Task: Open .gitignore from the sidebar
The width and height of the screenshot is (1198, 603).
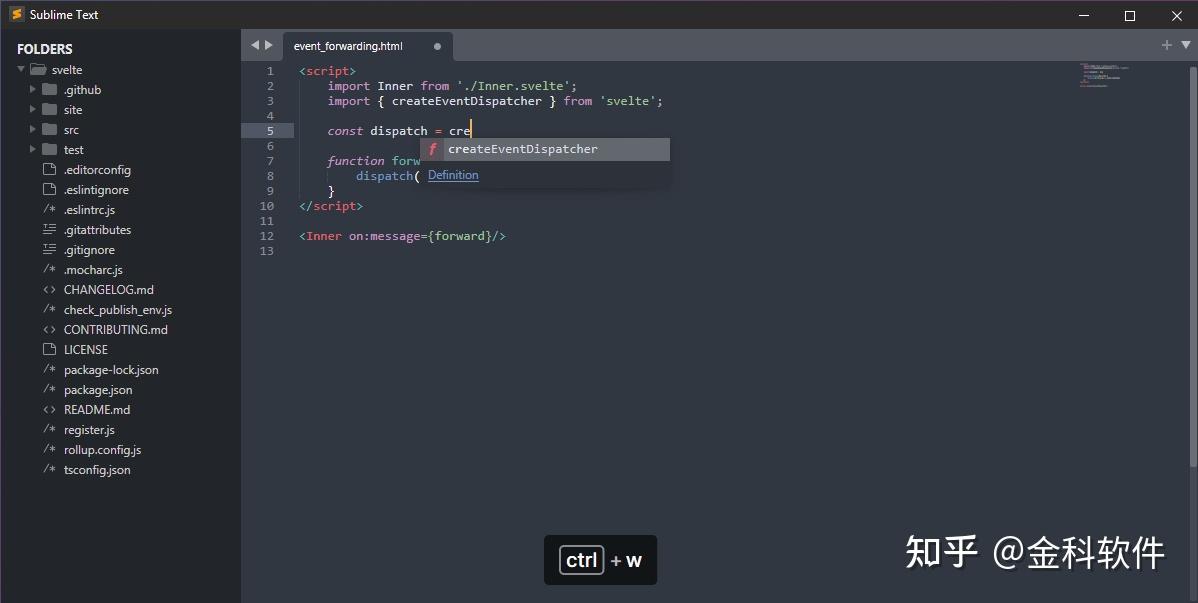Action: click(x=89, y=249)
